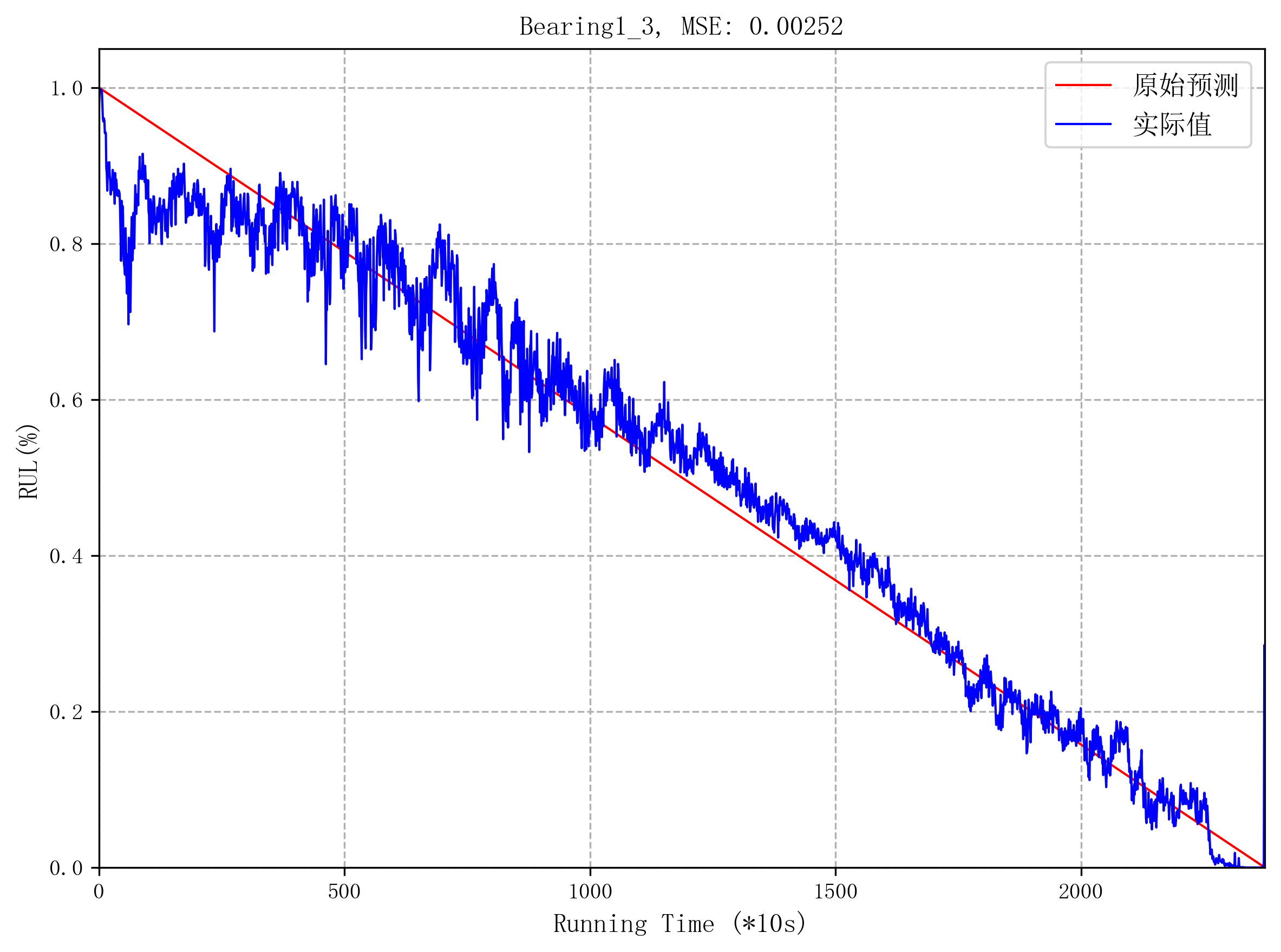Click the 0.0 tick label on y-axis
The image size is (1281, 952).
(x=66, y=868)
